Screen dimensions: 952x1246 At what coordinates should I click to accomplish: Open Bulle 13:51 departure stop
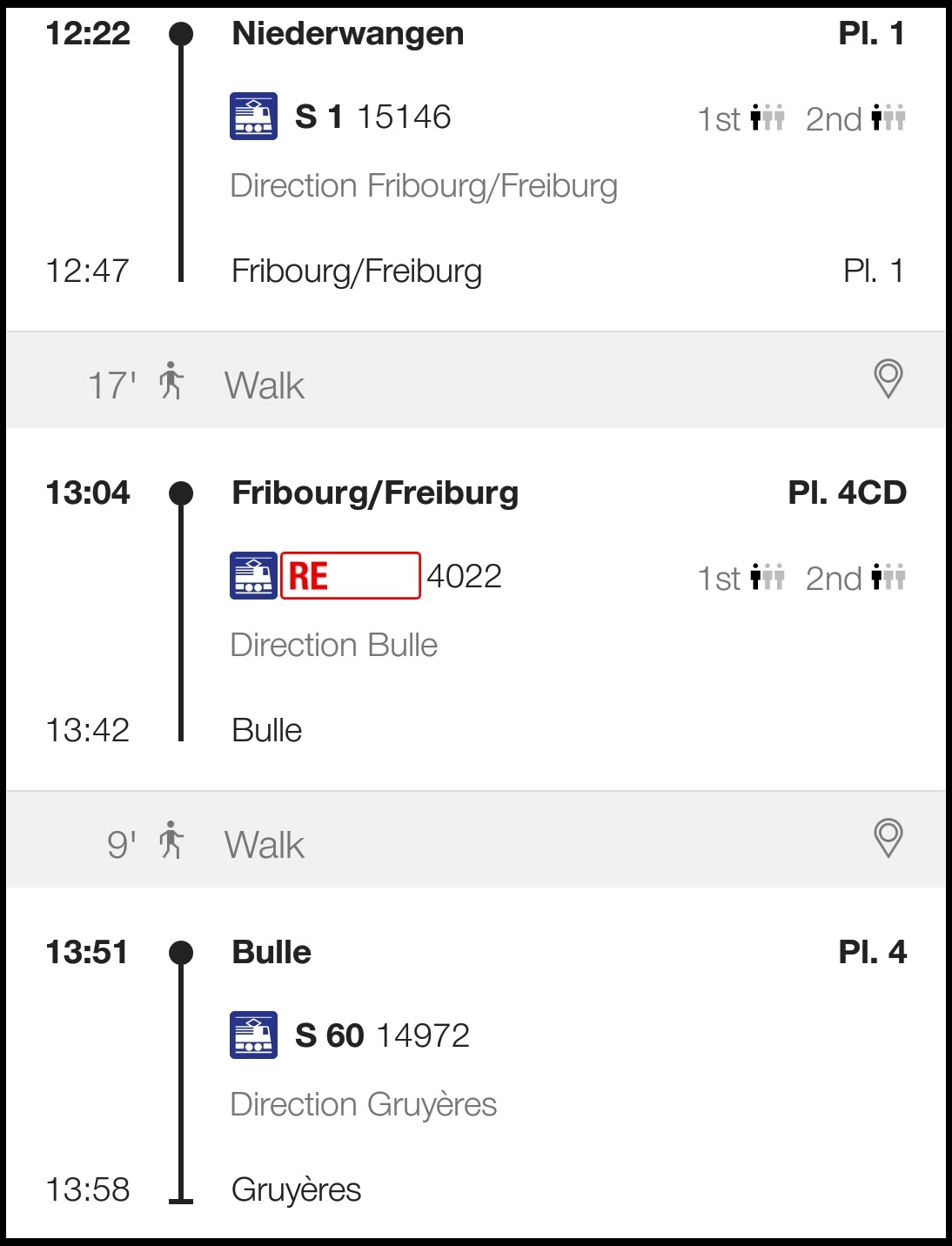coord(272,953)
